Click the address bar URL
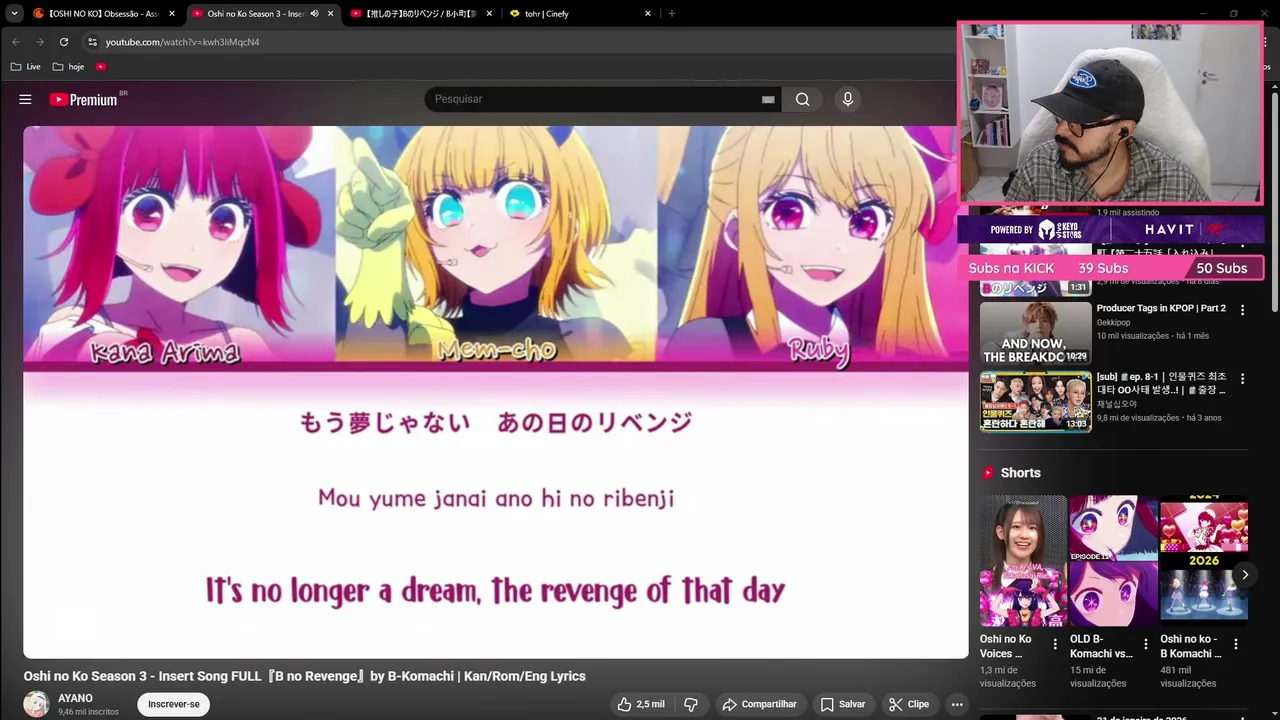Screen dimensions: 1280x720 [x=182, y=42]
